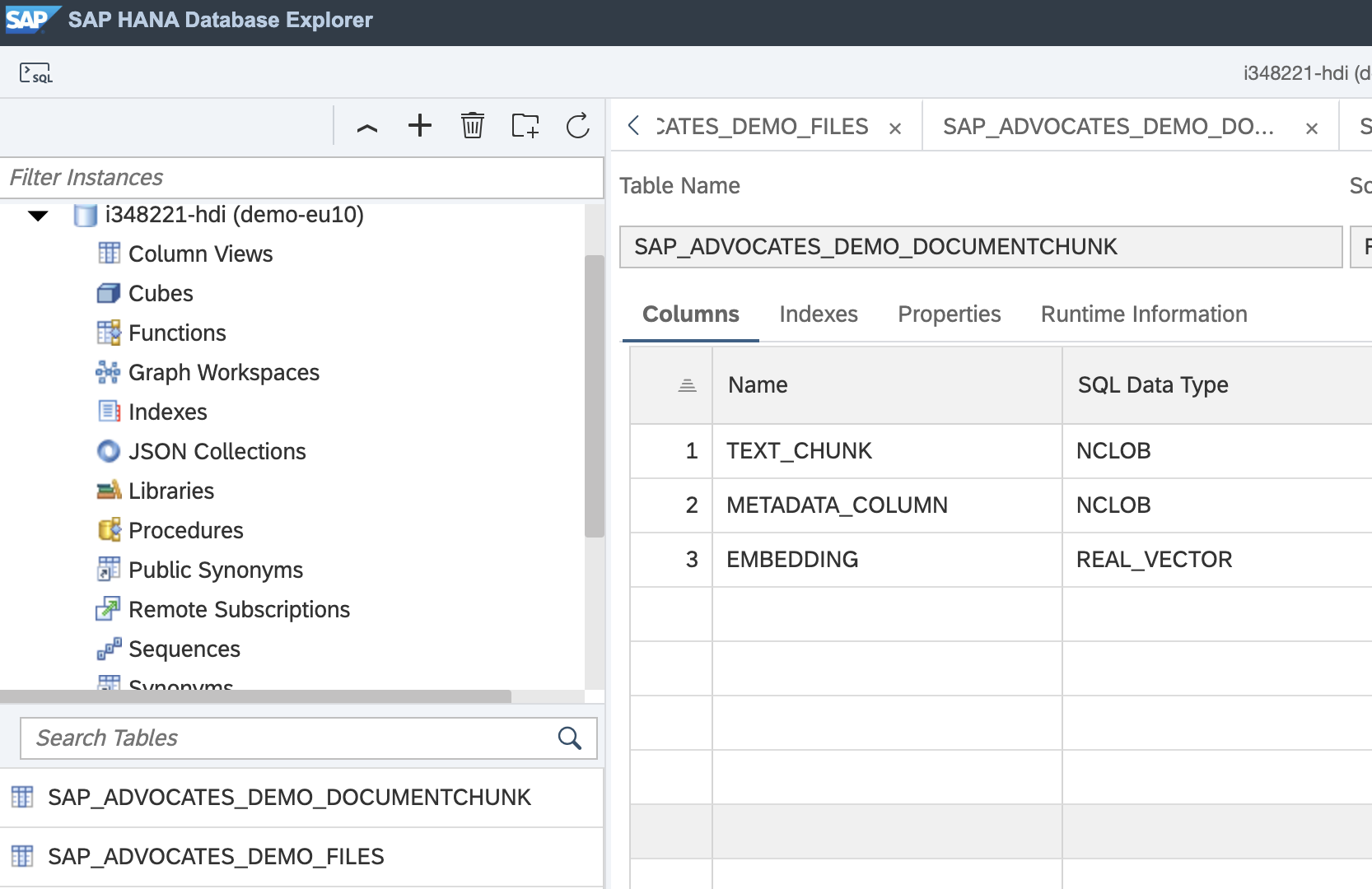The height and width of the screenshot is (889, 1372).
Task: Open the Properties tab
Action: [x=950, y=314]
